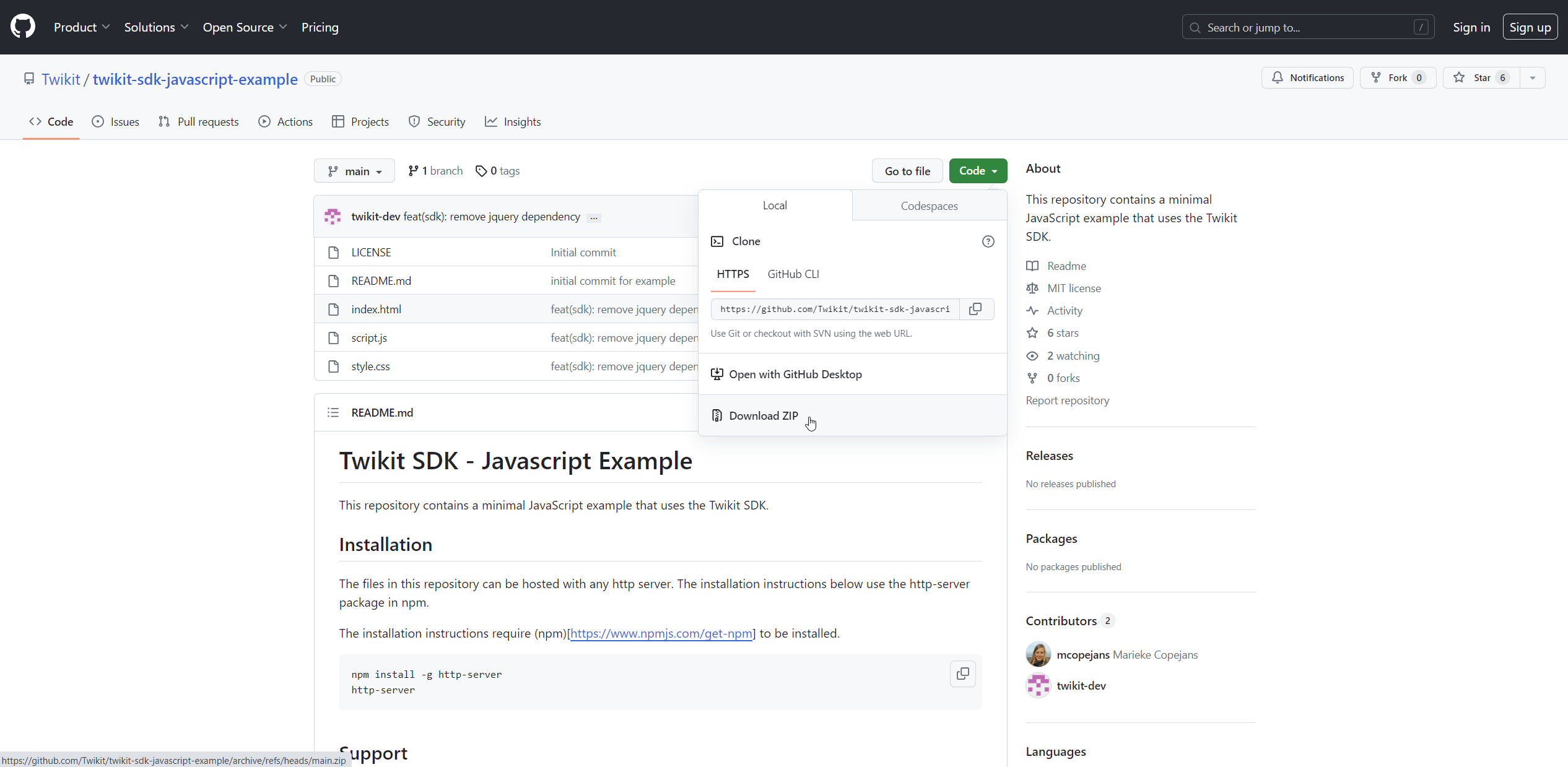Switch to the Codespaces tab
The image size is (1568, 767).
(929, 206)
